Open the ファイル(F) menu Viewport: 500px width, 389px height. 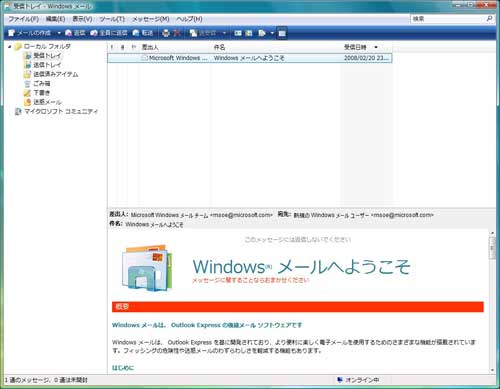(23, 19)
